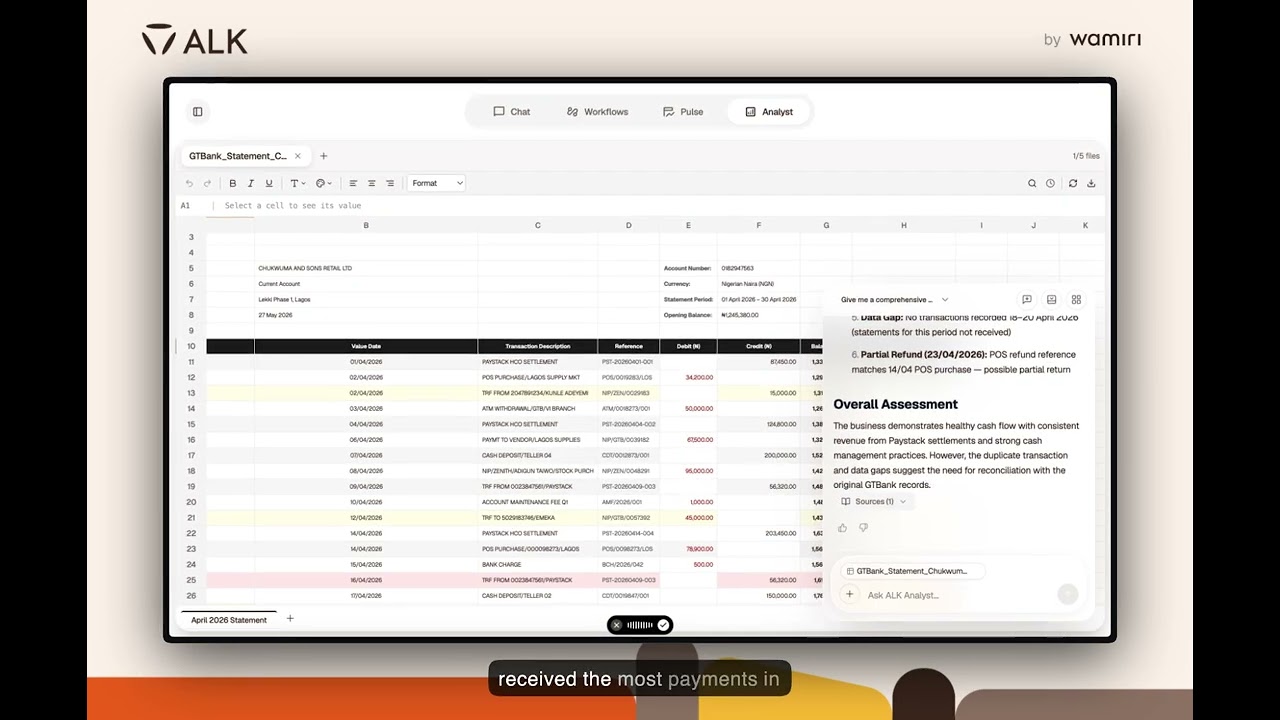This screenshot has width=1280, height=720.
Task: Open the grid view icon in chat header
Action: 1076,300
